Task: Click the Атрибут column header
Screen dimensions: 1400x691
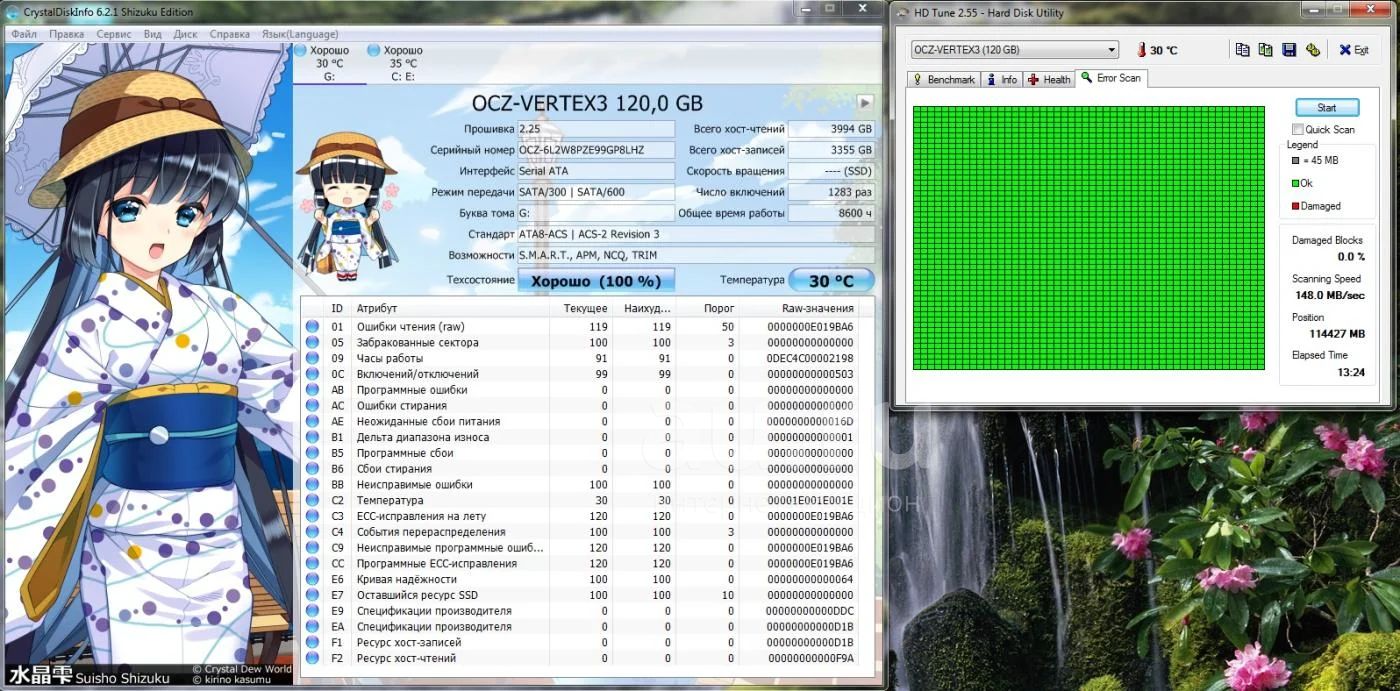Action: [x=450, y=308]
